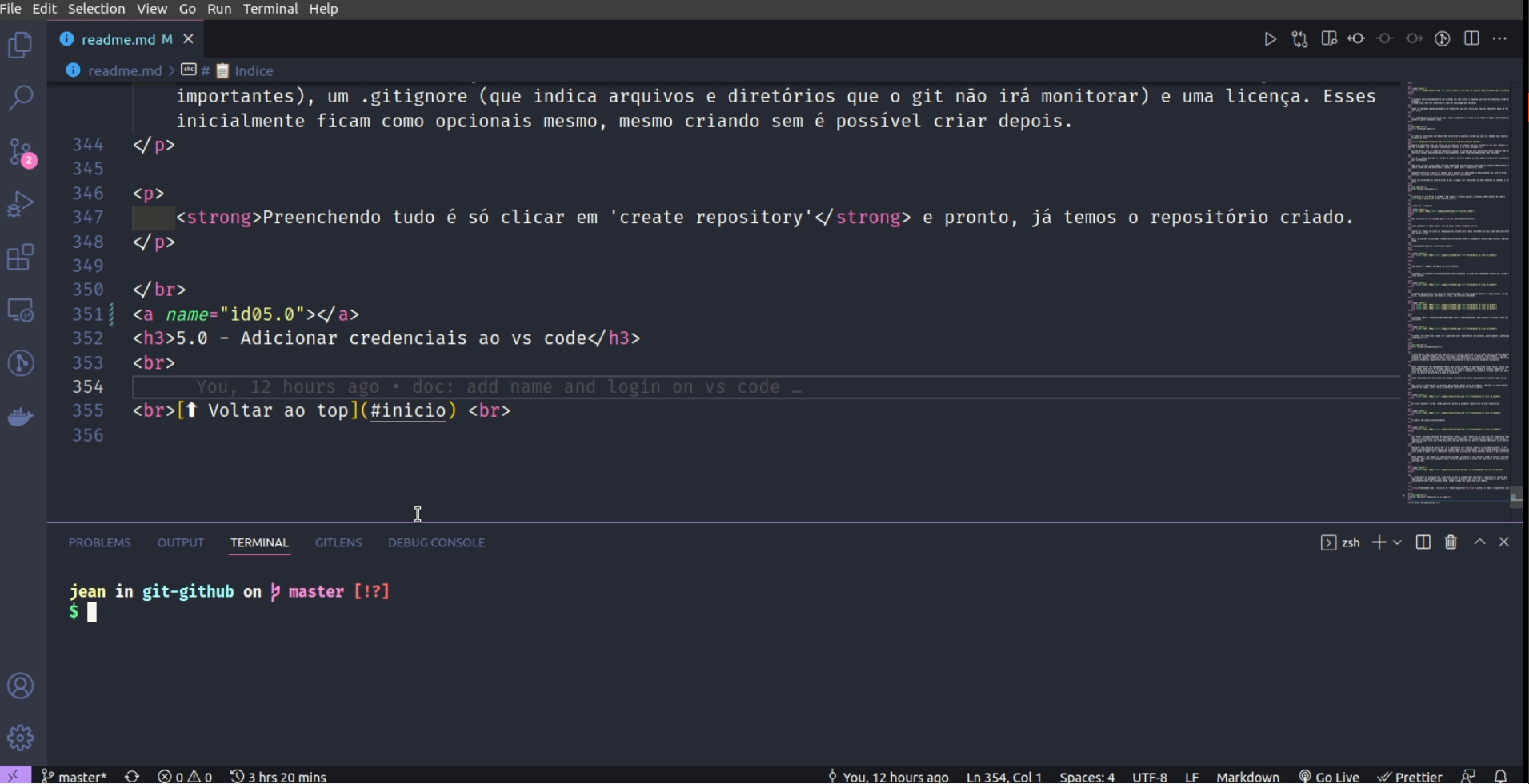Open the View menu
Screen dimensions: 1529x784
[x=152, y=9]
